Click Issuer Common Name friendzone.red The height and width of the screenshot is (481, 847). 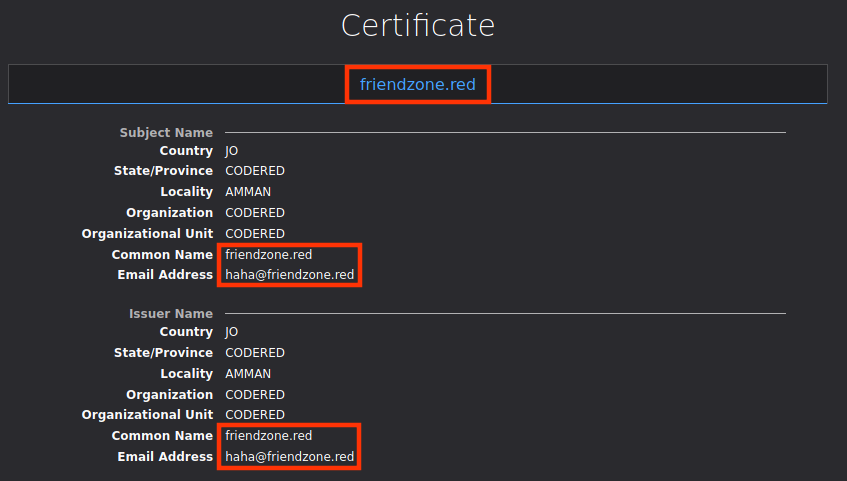point(269,436)
